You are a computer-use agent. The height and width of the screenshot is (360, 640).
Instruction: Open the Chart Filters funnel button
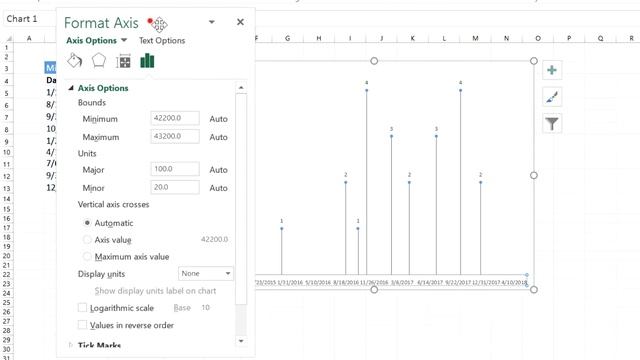coord(552,124)
